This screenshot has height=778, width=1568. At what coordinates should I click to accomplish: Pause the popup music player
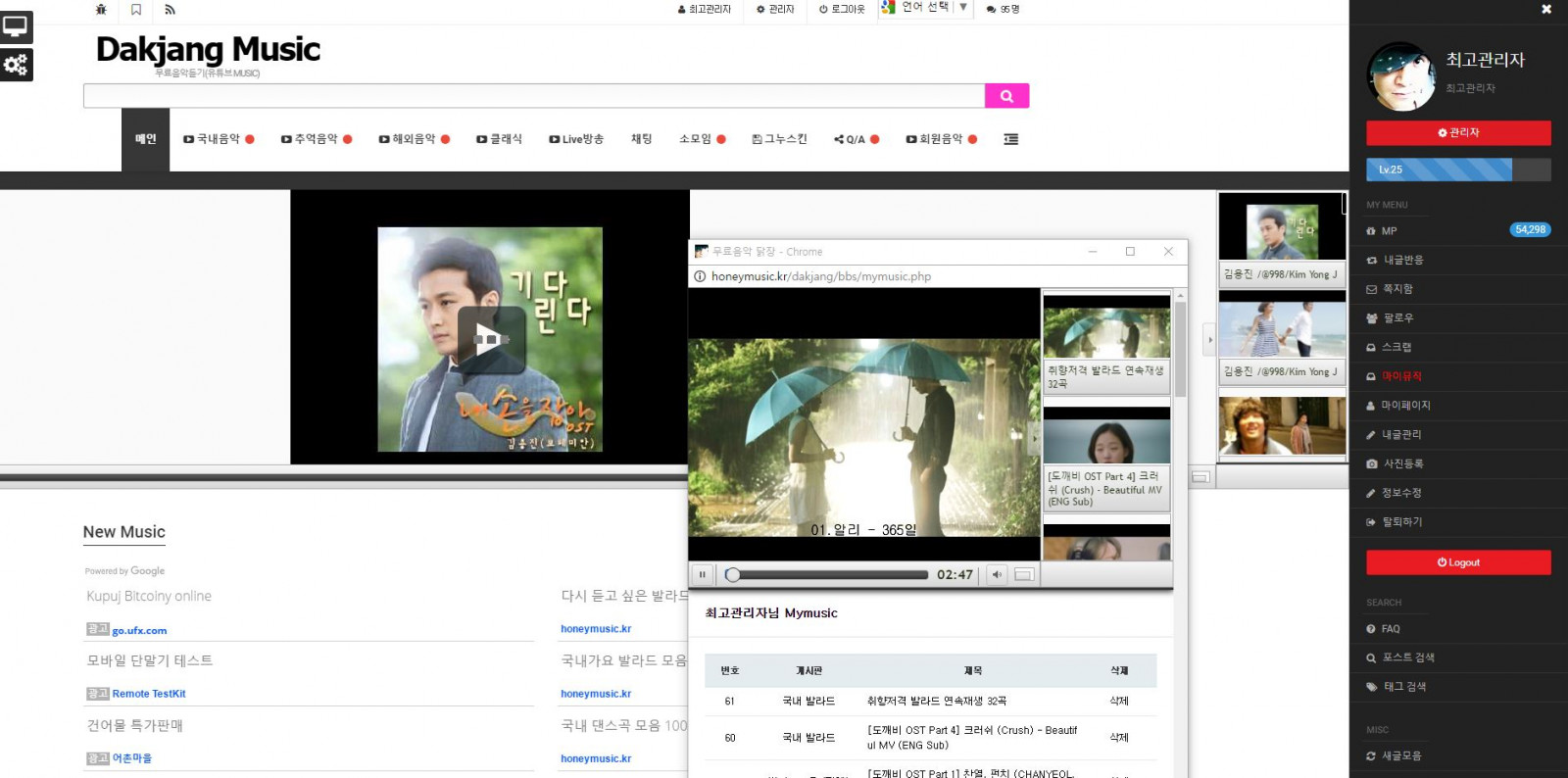click(702, 575)
